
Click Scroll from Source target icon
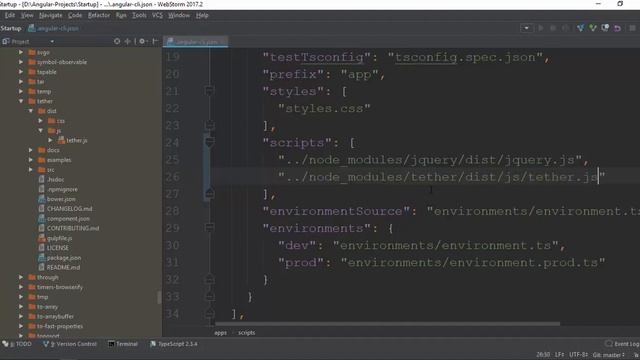click(x=117, y=41)
